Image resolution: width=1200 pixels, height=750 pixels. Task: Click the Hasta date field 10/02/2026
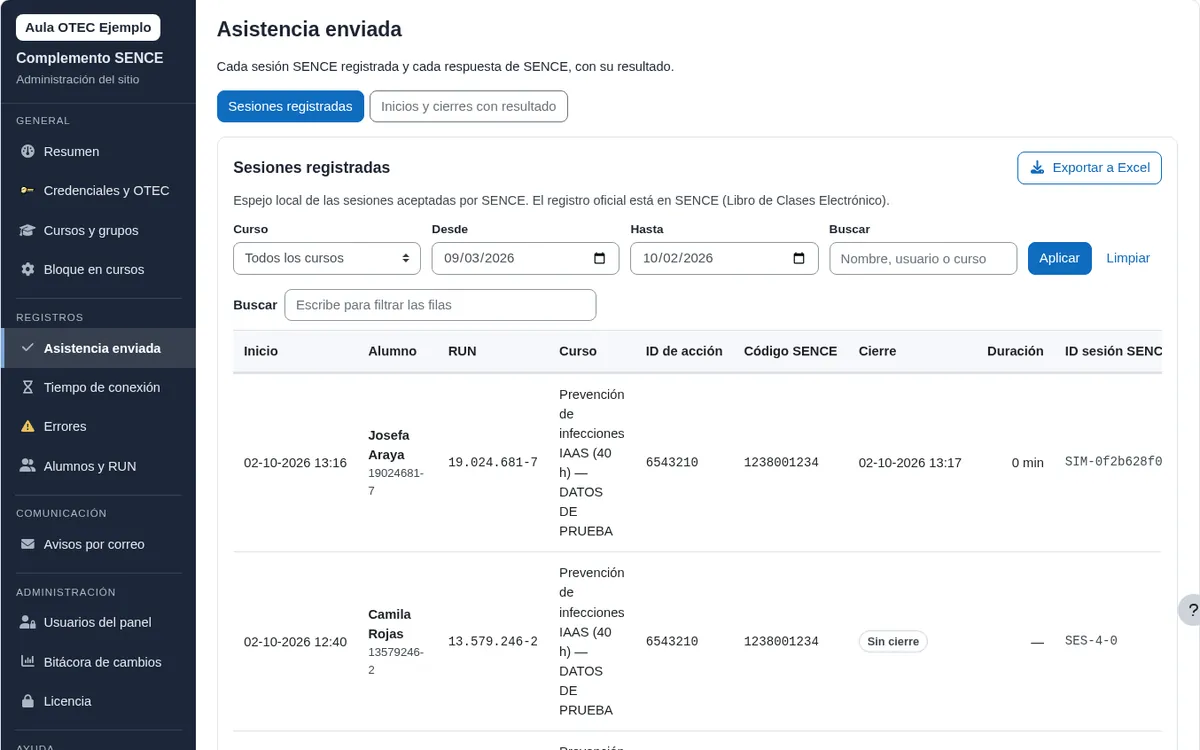click(x=724, y=258)
